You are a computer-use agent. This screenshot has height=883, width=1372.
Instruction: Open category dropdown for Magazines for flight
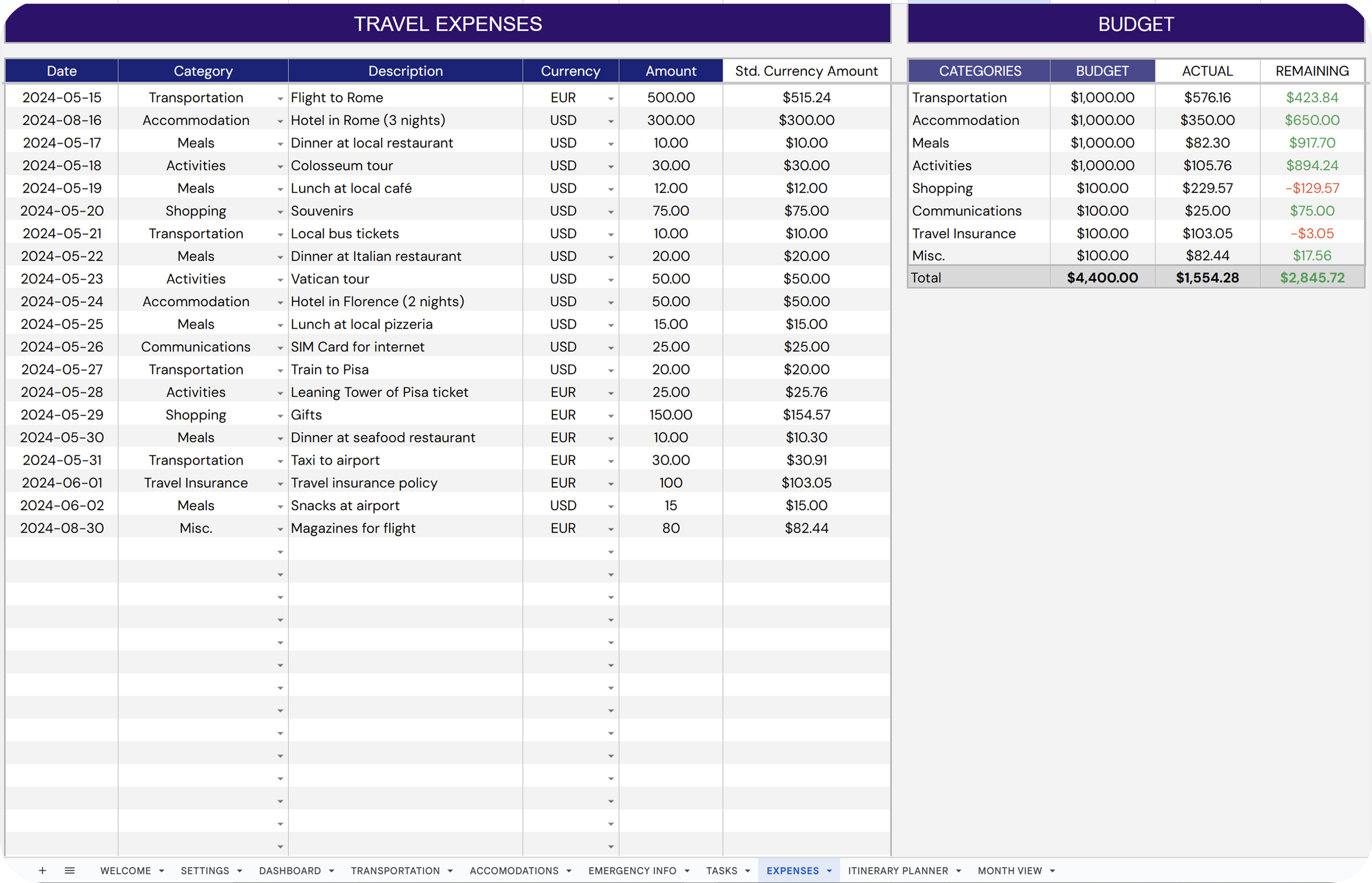tap(280, 529)
